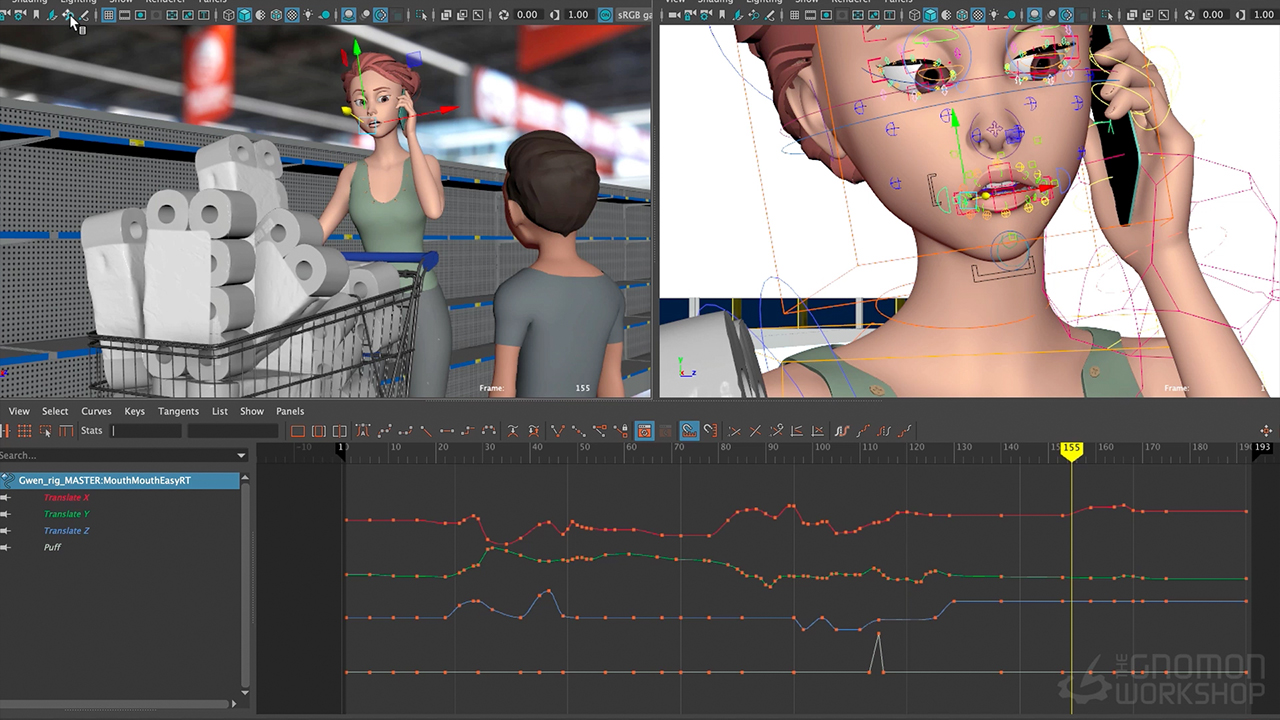Select the linear tangents icon
Viewport: 1280px width, 720px height.
426,431
